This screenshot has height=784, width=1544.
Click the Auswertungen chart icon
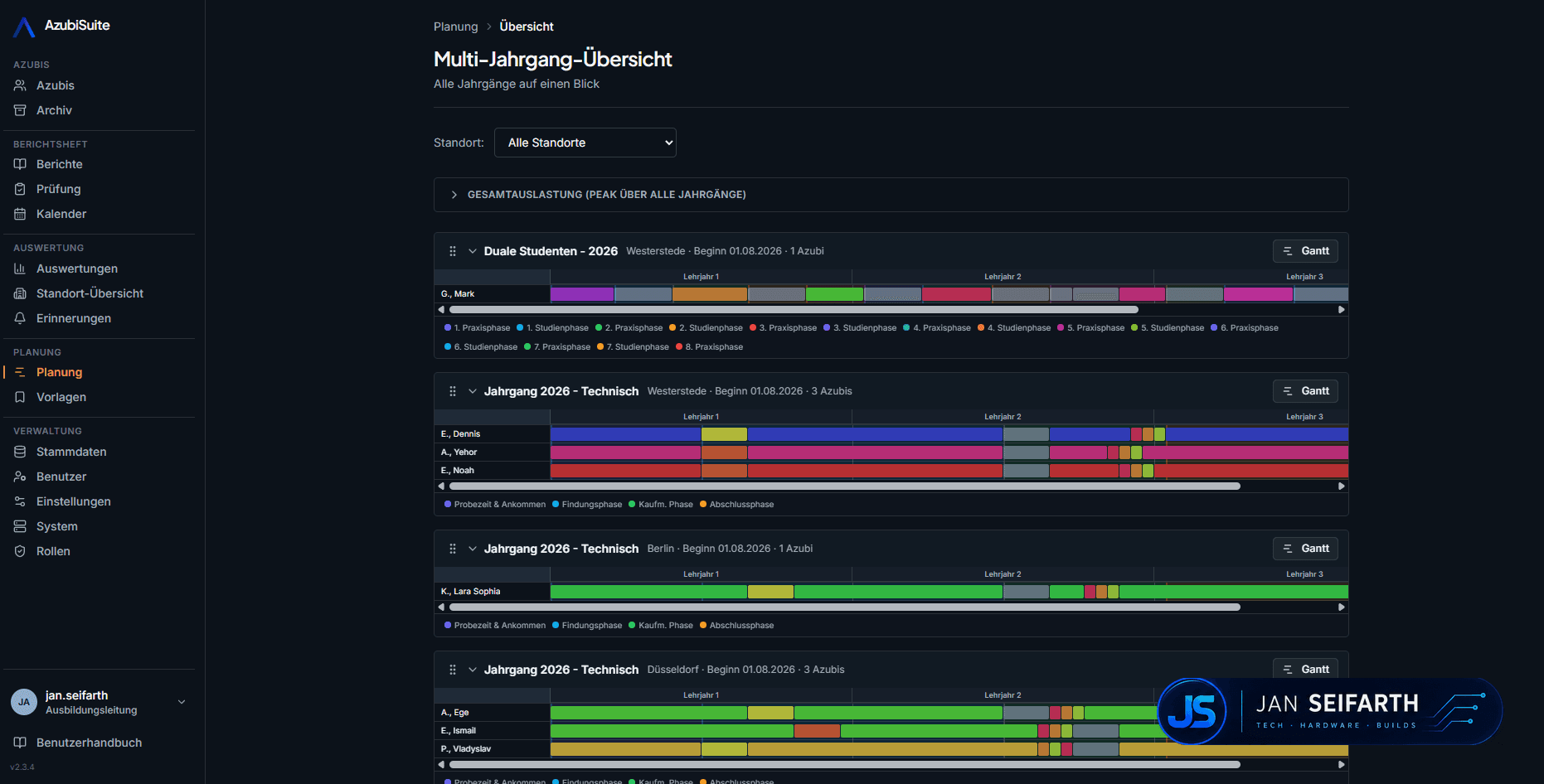[x=20, y=269]
